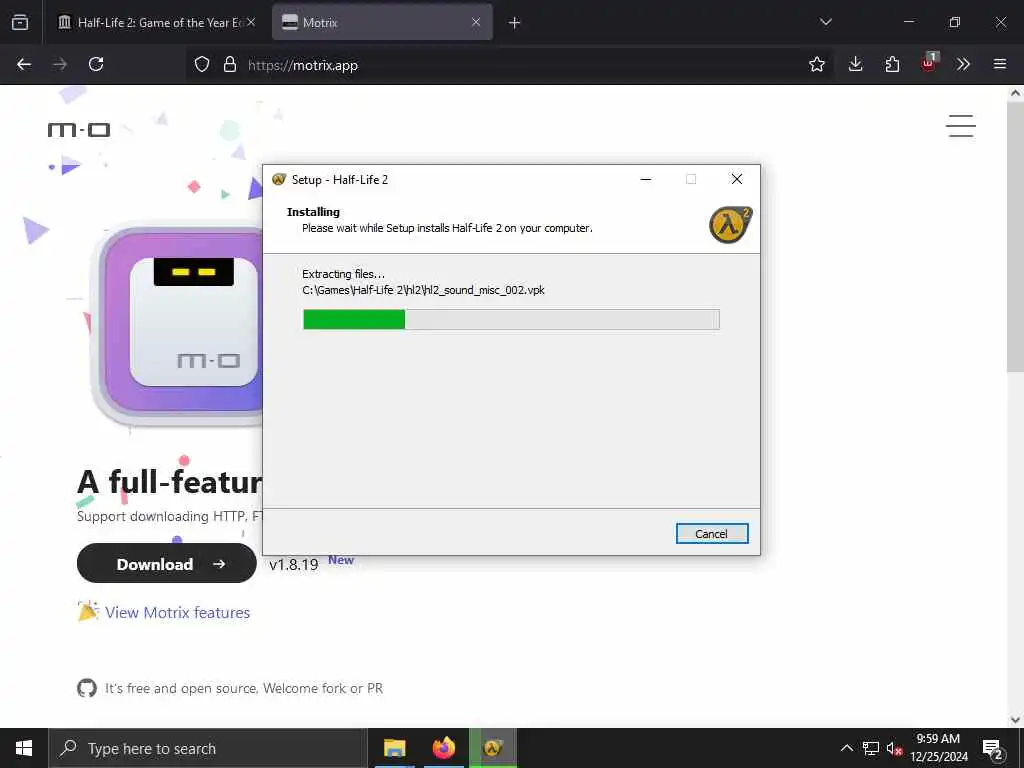Click the extracting file path text

(x=423, y=290)
